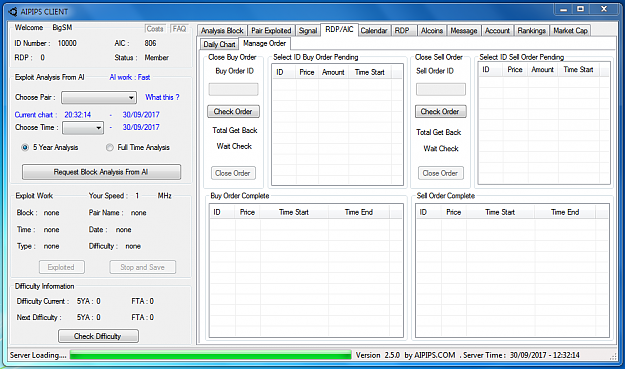The image size is (625, 369).
Task: Click Time Start header in Sell Order Complete
Action: pos(500,212)
